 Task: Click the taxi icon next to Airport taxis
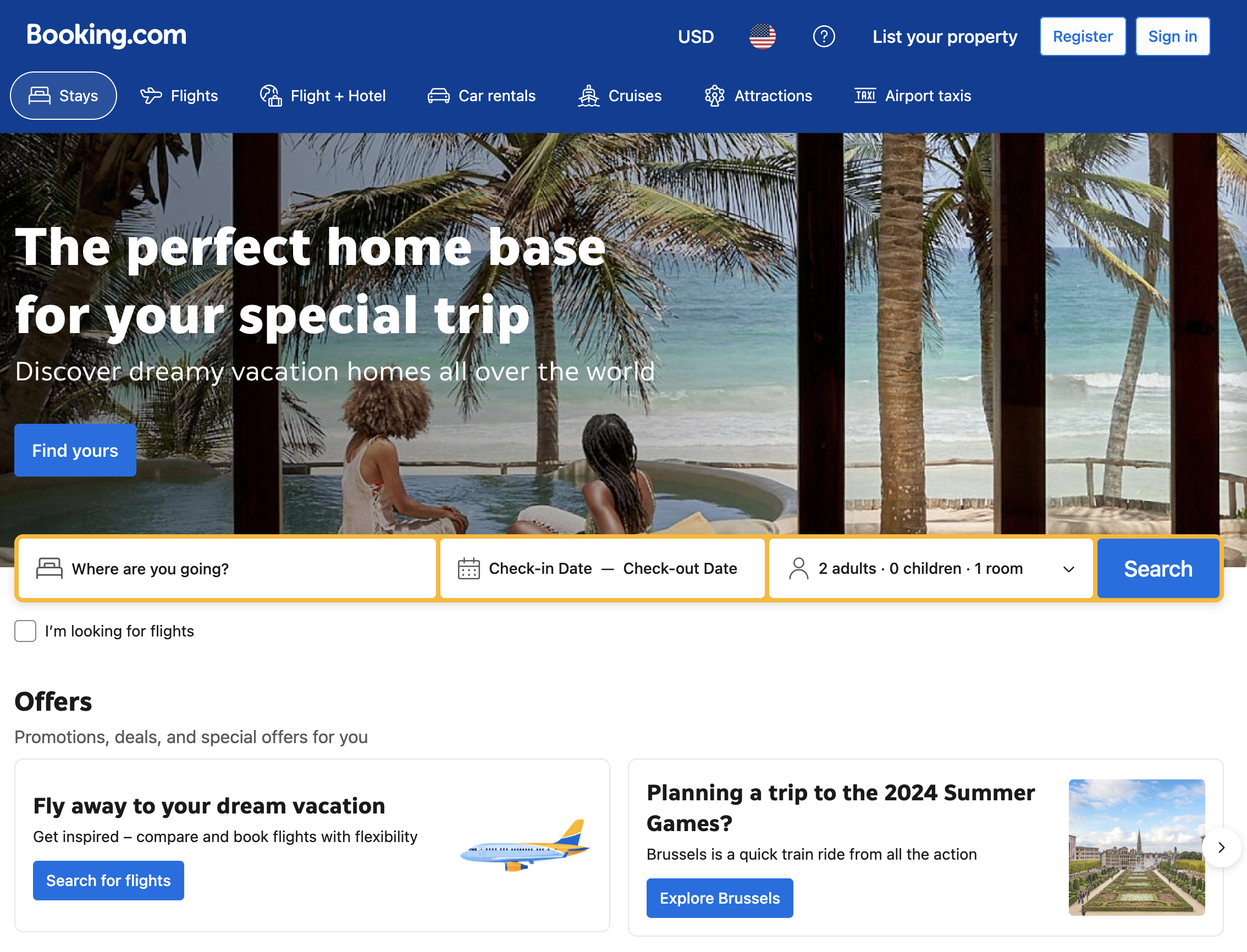click(x=865, y=96)
